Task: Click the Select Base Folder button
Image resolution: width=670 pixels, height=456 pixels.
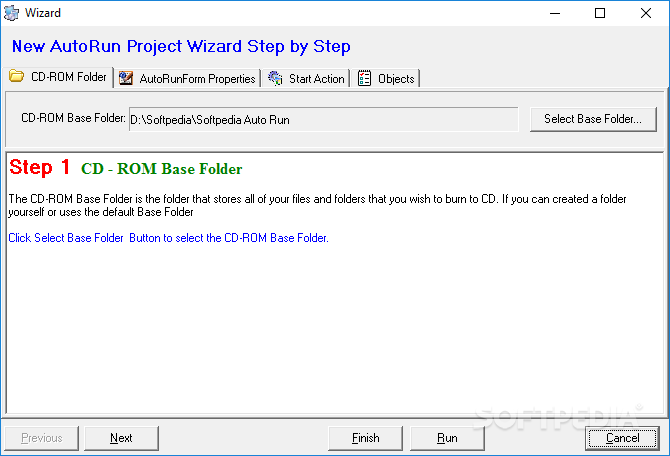Action: [x=593, y=119]
